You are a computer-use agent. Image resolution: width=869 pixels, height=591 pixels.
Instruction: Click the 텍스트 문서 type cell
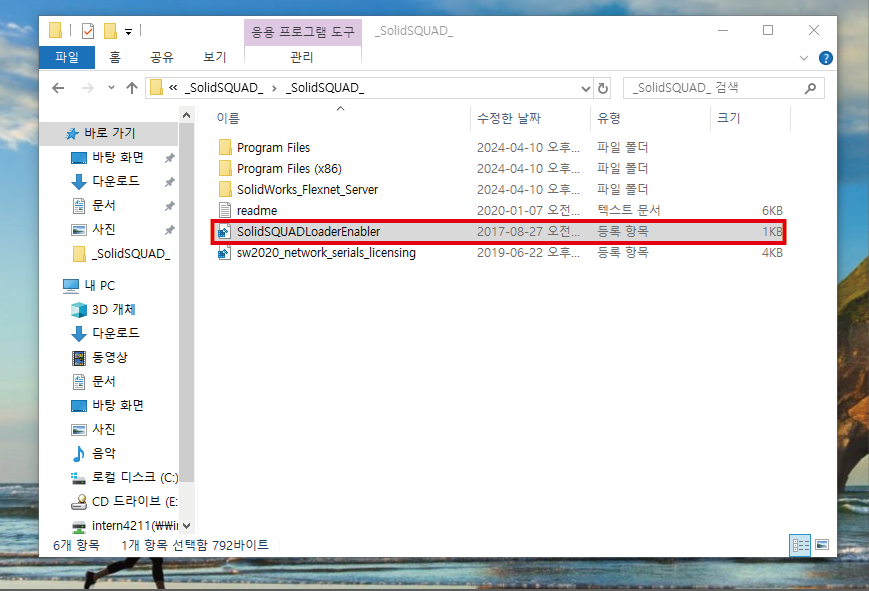[628, 211]
